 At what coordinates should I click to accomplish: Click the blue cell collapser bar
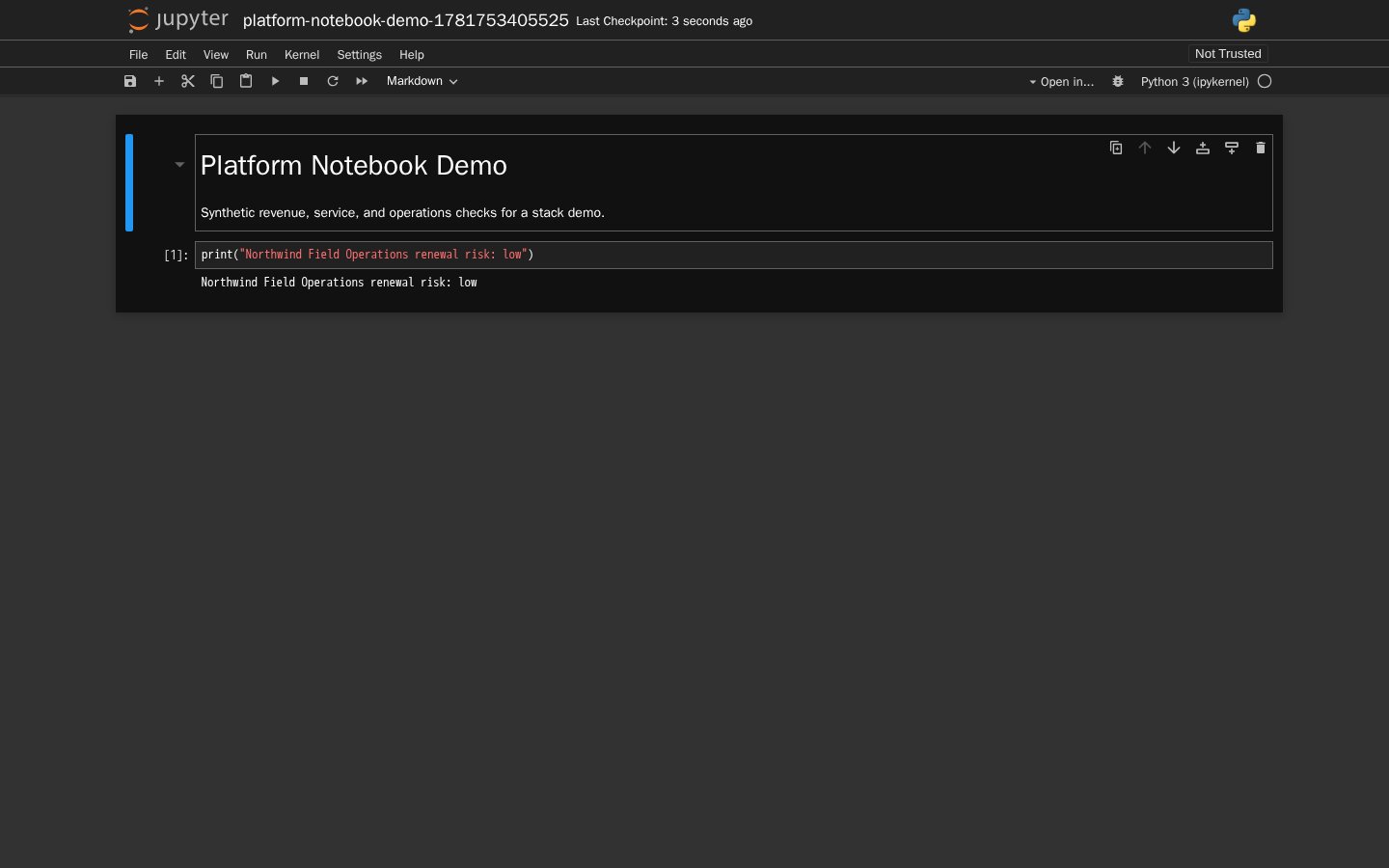pos(129,183)
